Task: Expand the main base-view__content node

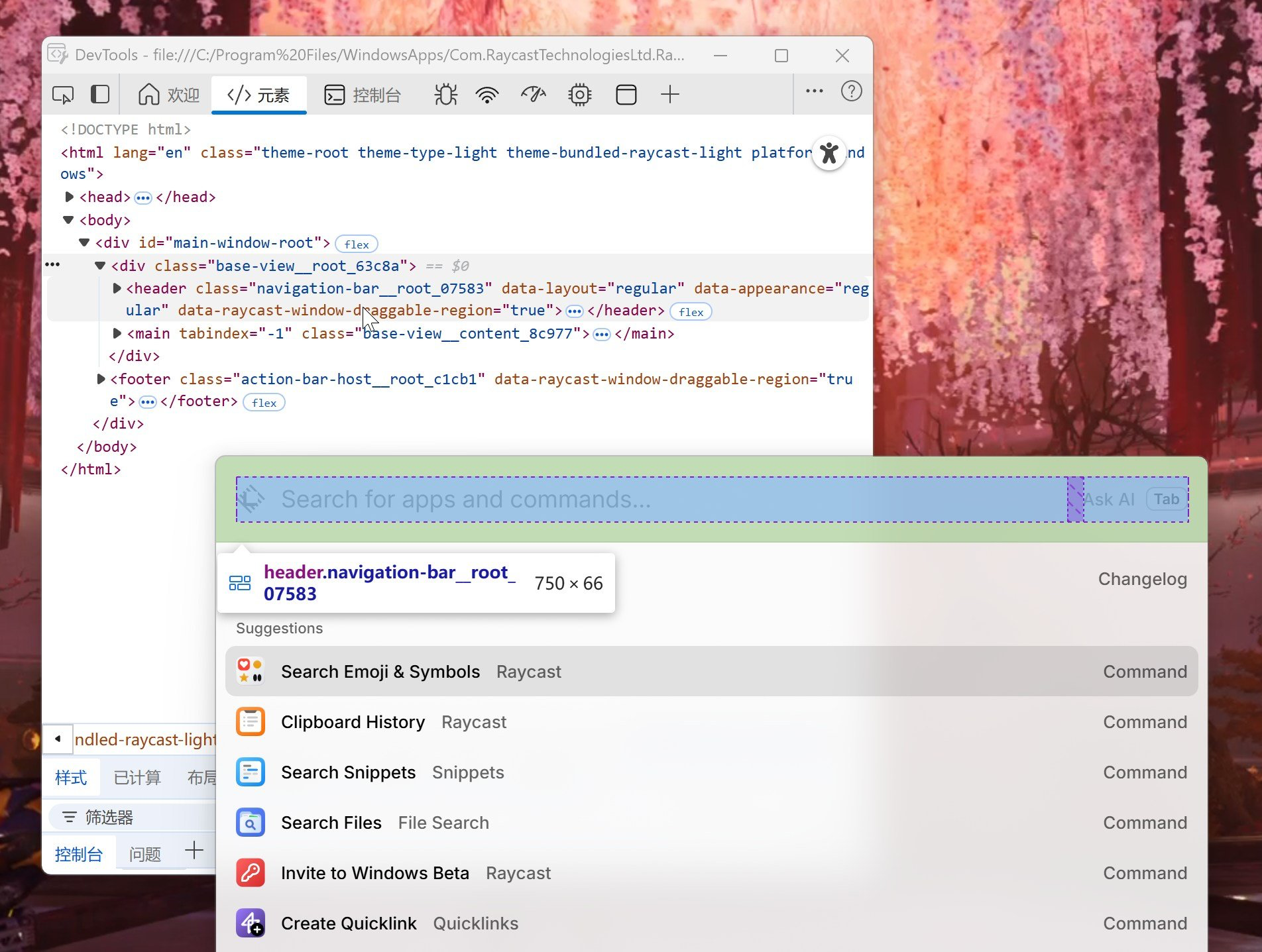Action: [x=117, y=333]
